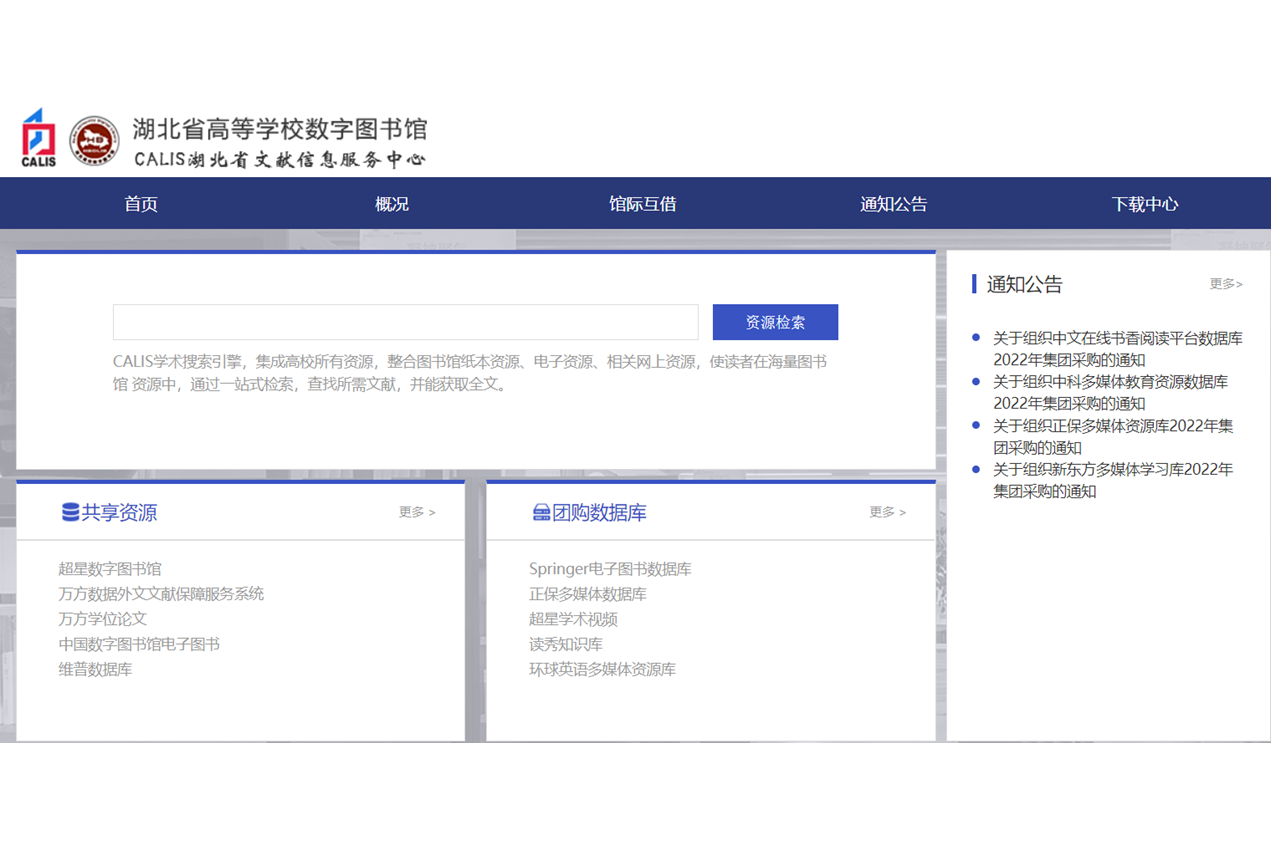
Task: Open 读秀知识库 link
Action: pyautogui.click(x=566, y=644)
